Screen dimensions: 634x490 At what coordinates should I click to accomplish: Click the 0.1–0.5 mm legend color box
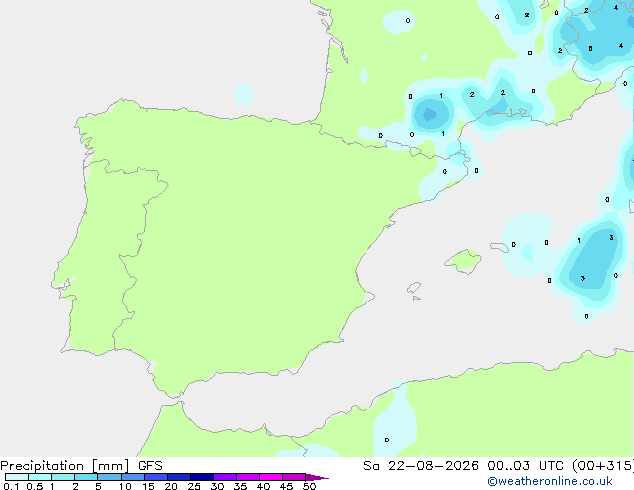pyautogui.click(x=17, y=477)
